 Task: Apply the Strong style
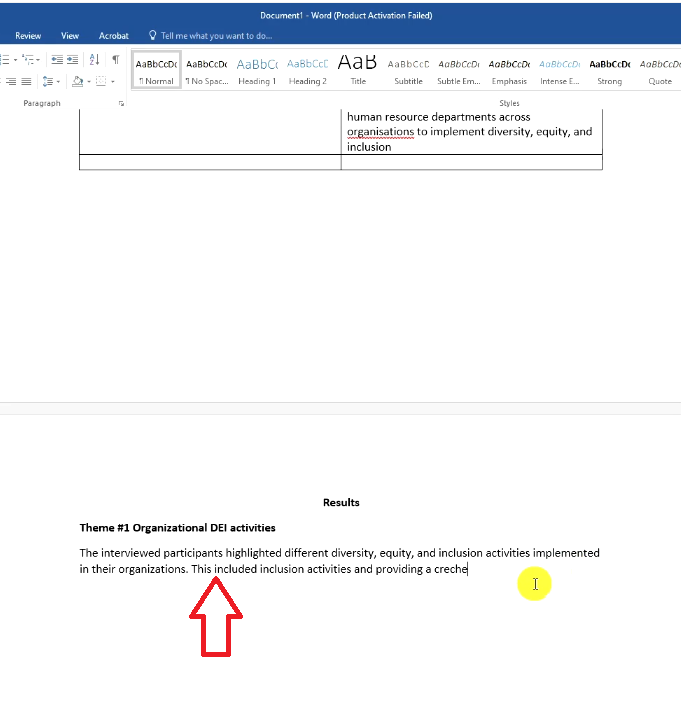(x=610, y=70)
